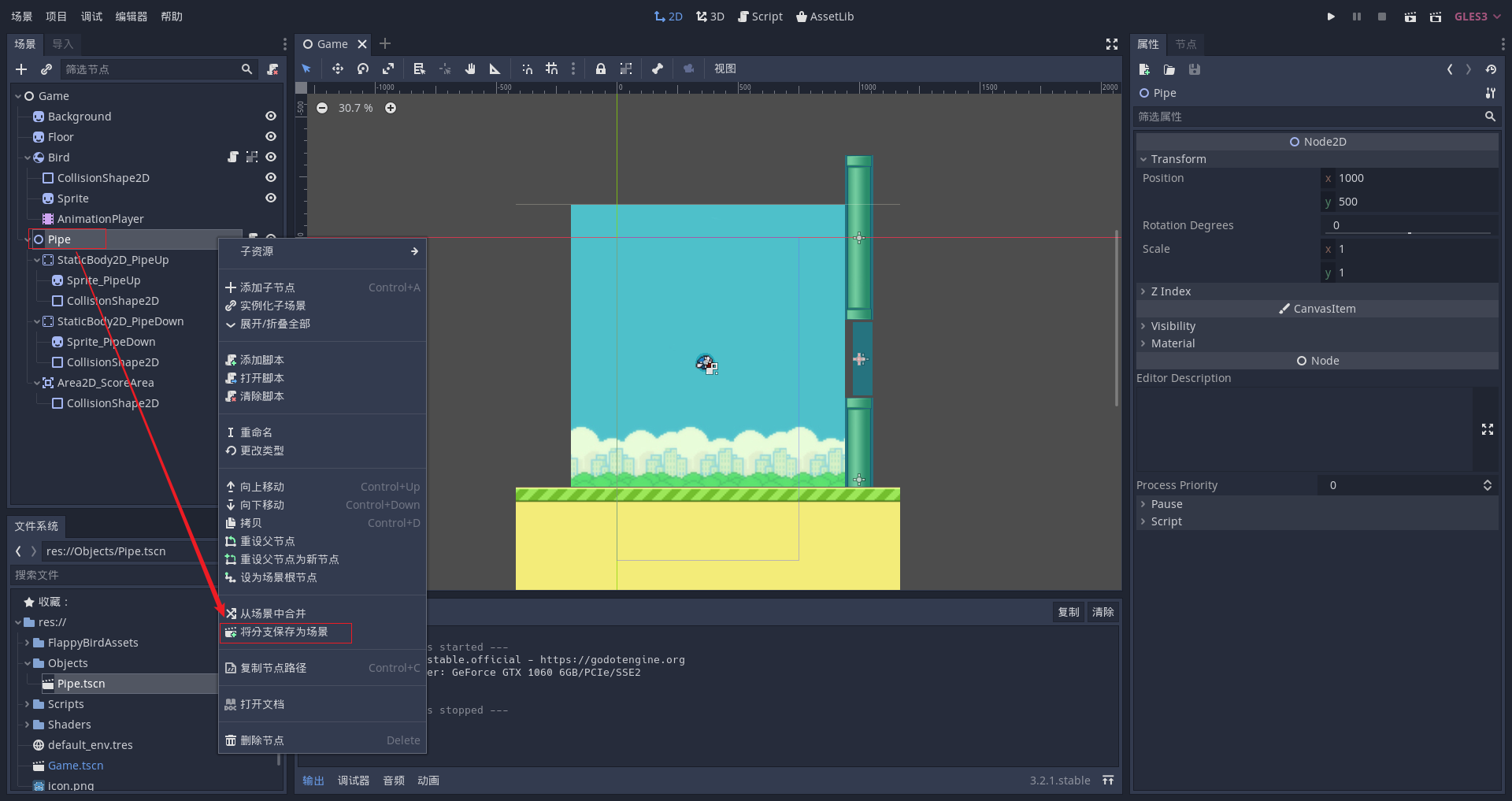Toggle visibility of Bird node
The height and width of the screenshot is (801, 1512).
coord(271,157)
